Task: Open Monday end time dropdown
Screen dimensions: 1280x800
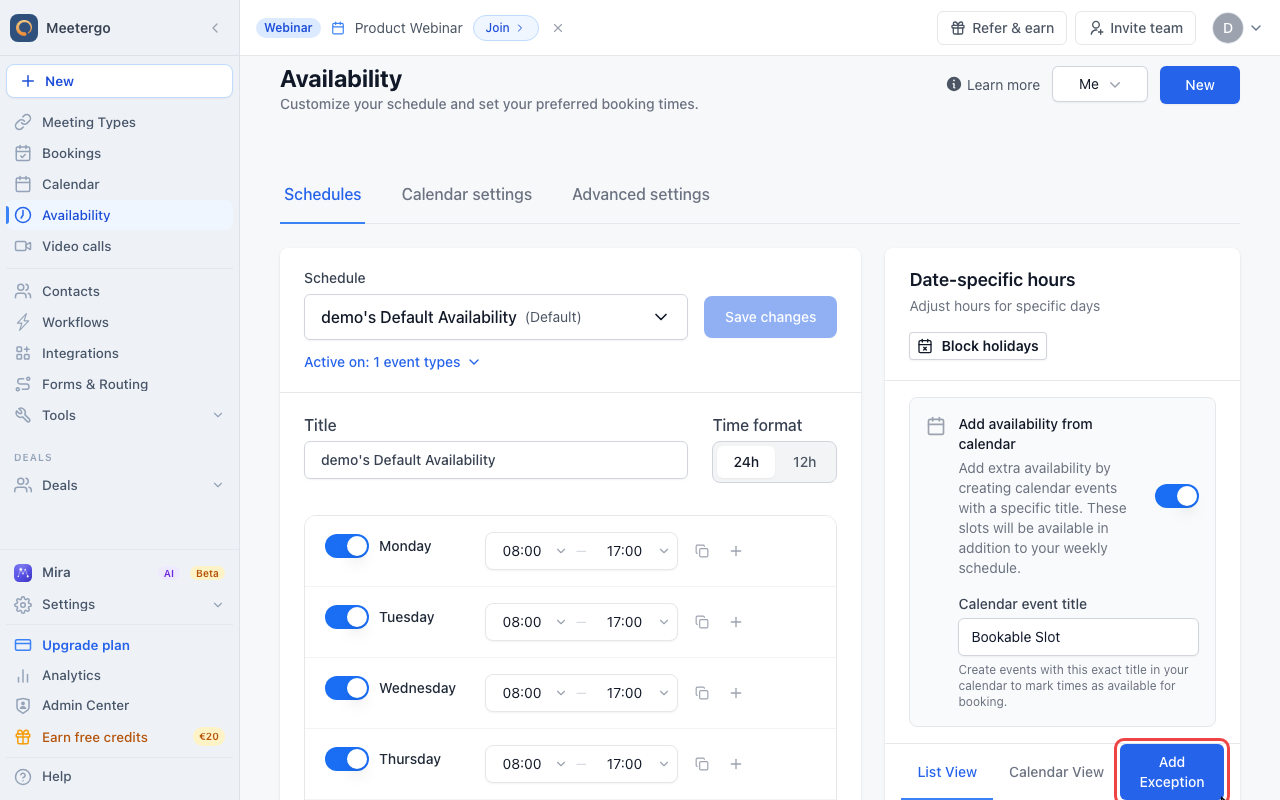Action: (x=636, y=551)
